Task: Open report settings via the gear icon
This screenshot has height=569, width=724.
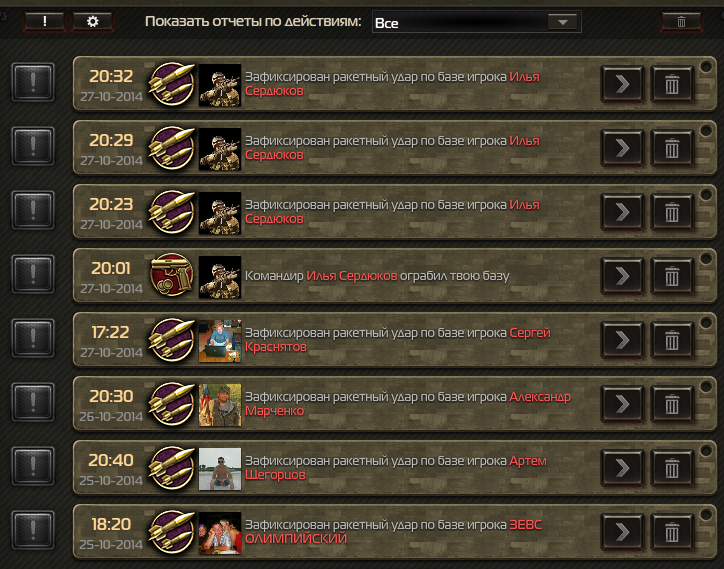Action: click(92, 21)
